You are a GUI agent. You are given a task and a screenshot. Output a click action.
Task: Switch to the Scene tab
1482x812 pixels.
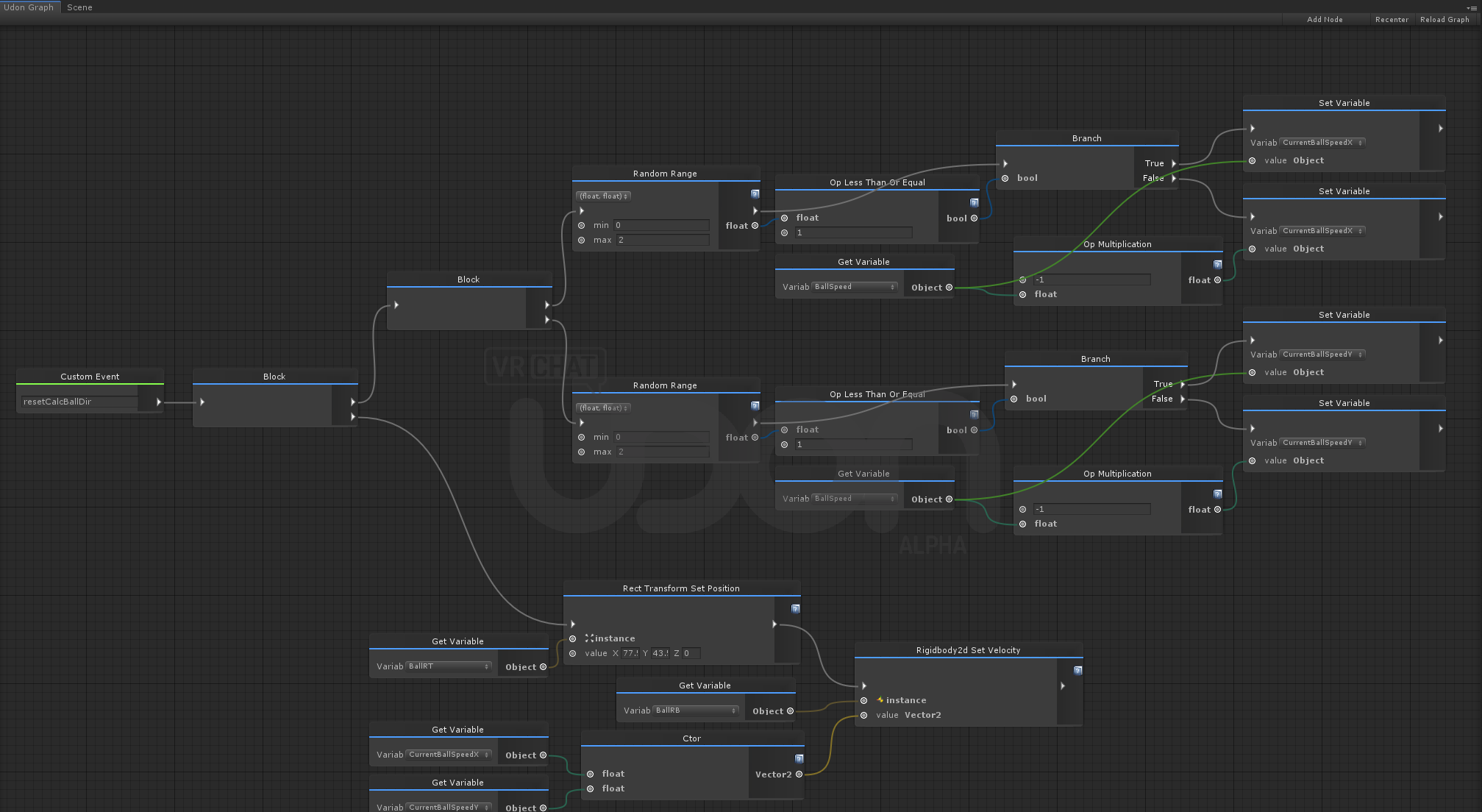[79, 7]
